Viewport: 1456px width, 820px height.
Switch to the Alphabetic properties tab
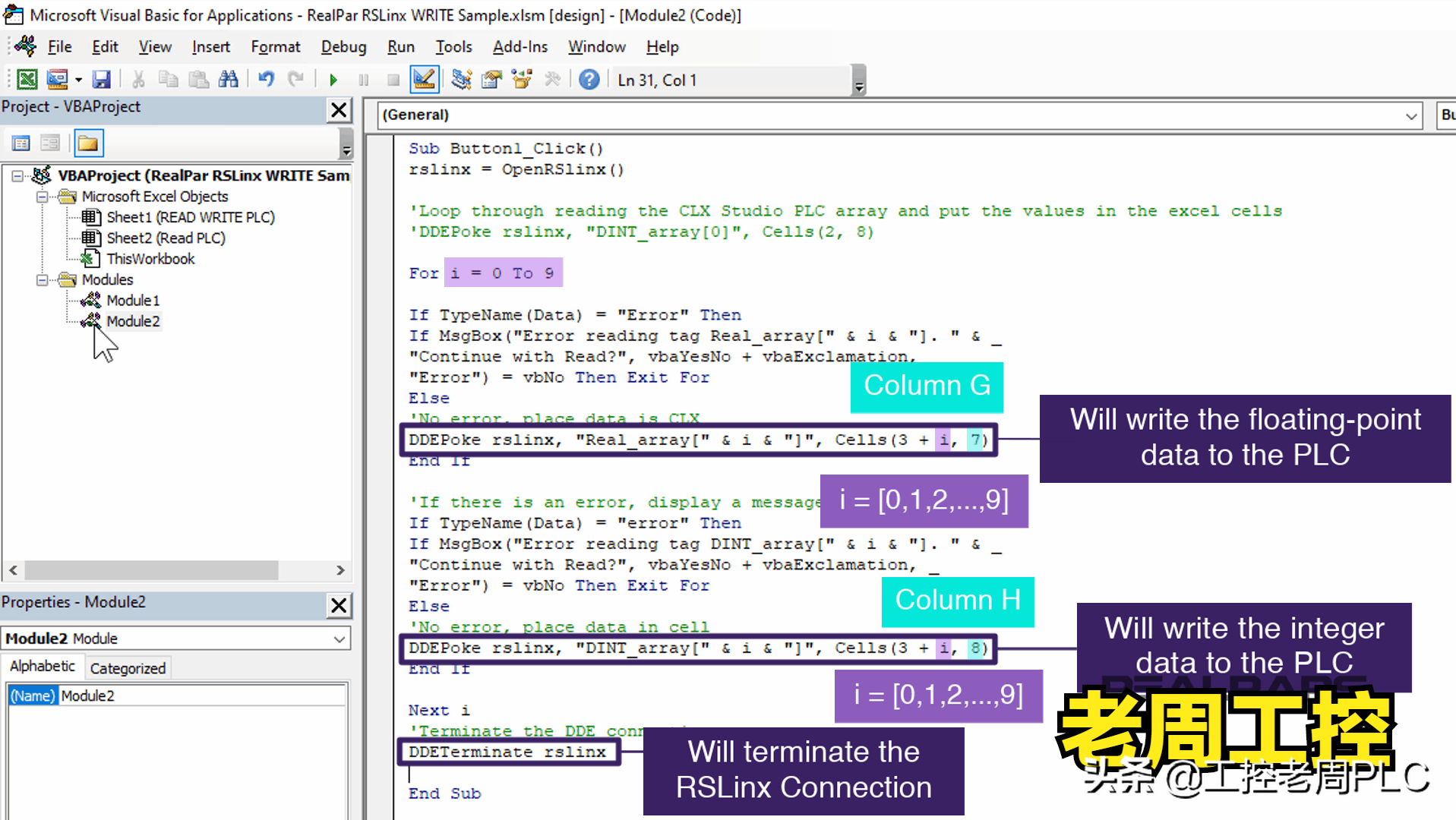[x=43, y=667]
